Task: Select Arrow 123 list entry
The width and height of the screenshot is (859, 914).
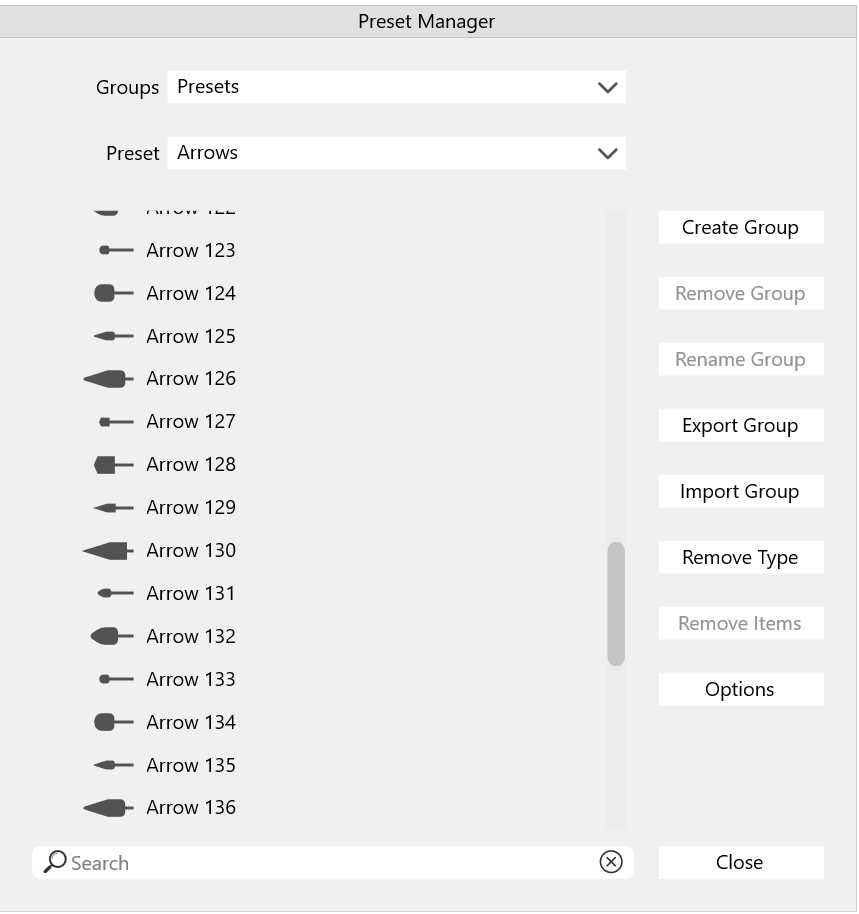Action: (190, 250)
